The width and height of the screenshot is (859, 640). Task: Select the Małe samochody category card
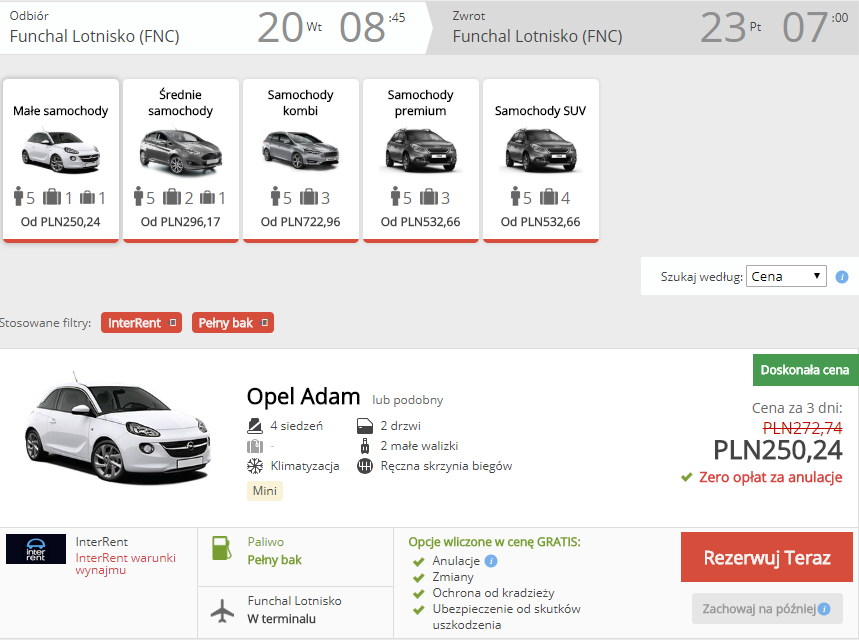61,160
